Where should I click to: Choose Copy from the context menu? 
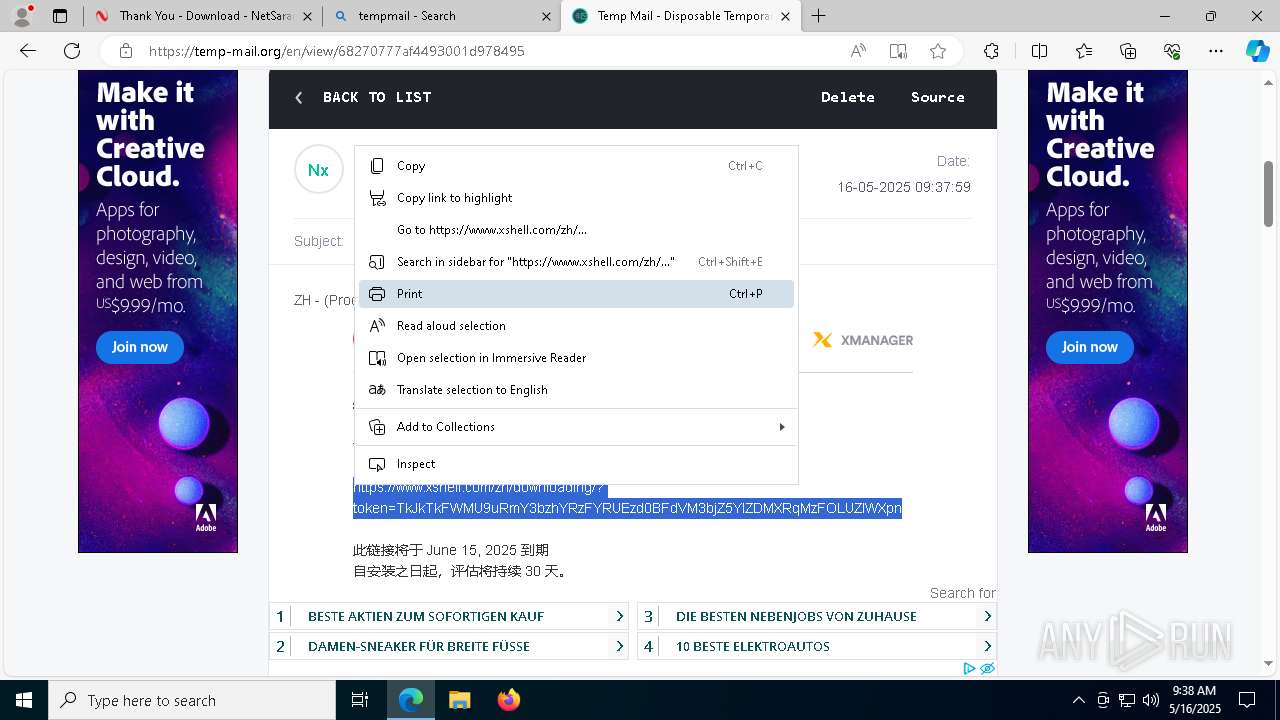(x=576, y=166)
